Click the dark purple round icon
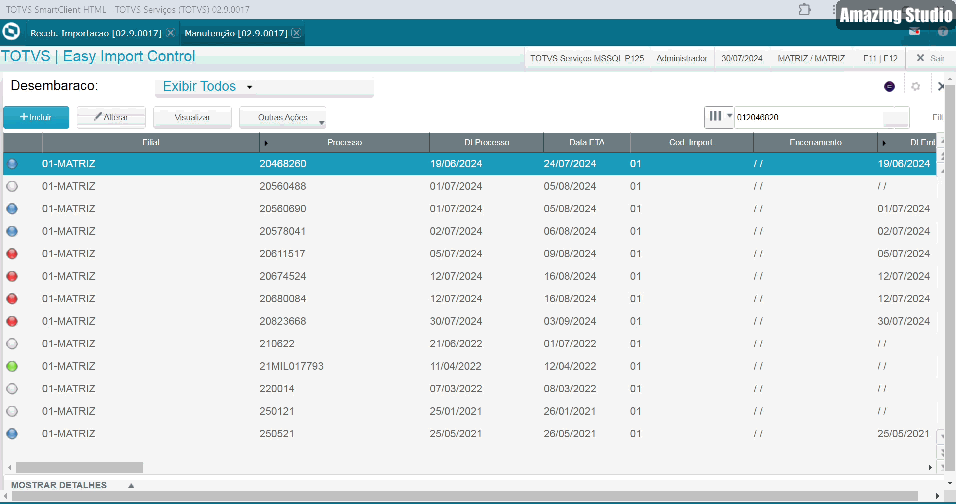 [889, 87]
